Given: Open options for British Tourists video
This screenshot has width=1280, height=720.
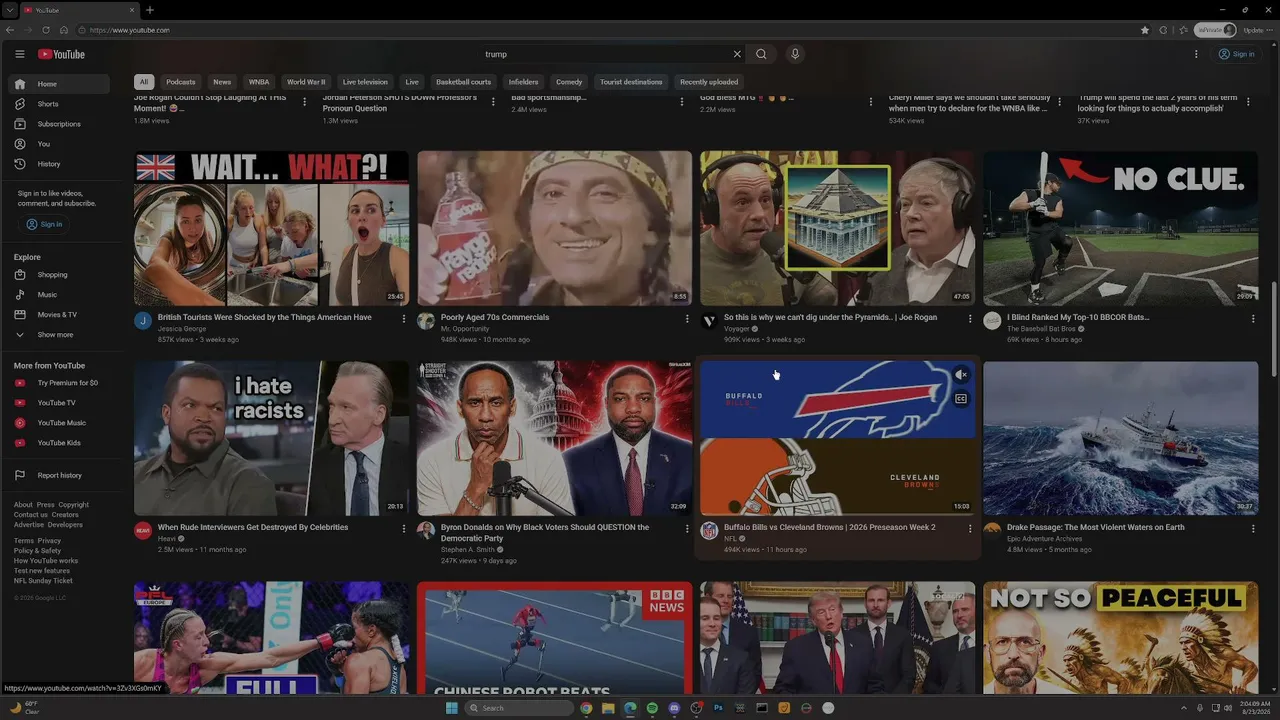Looking at the screenshot, I should (404, 319).
